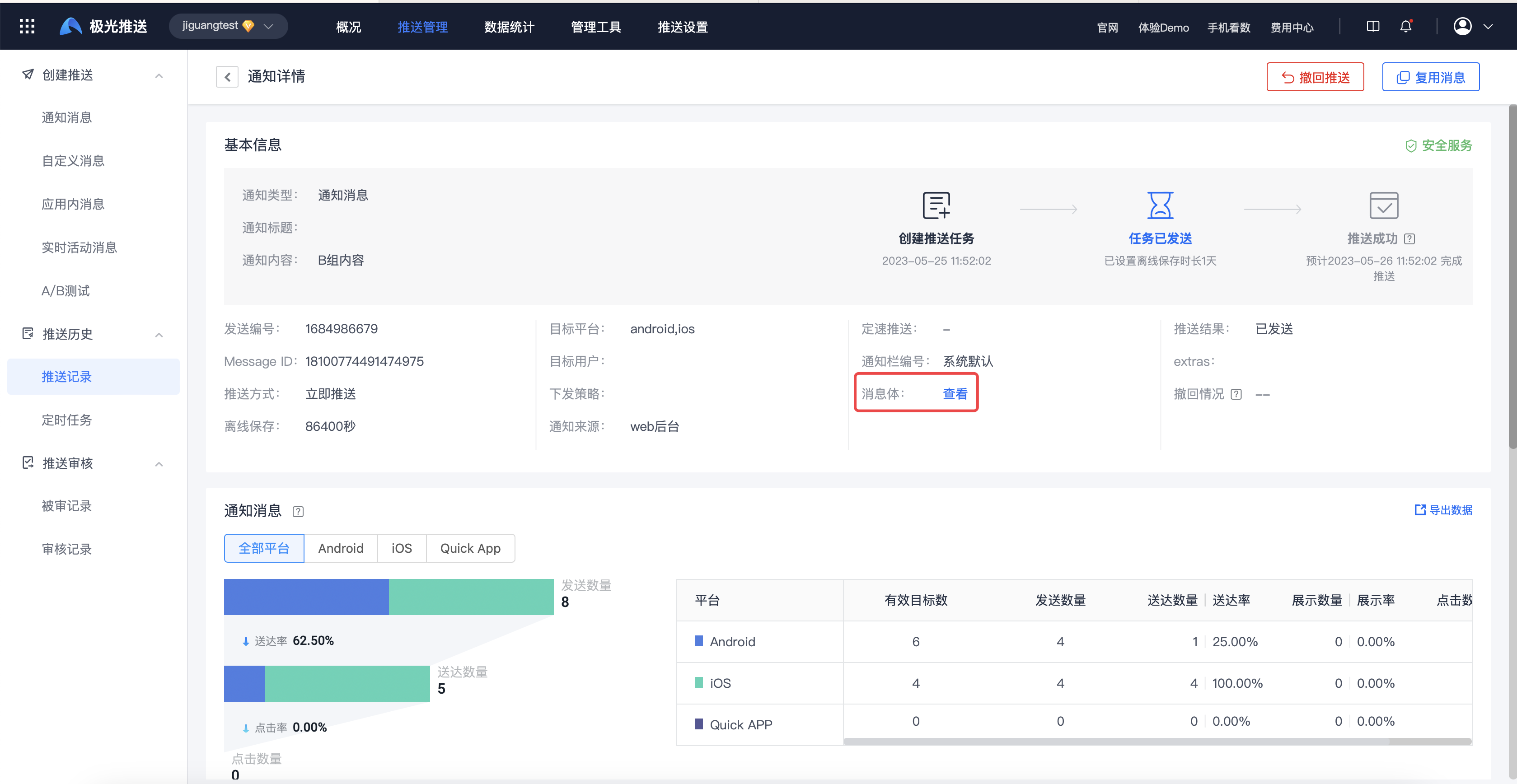The height and width of the screenshot is (784, 1517).
Task: Click help icon beside 撤回情况
Action: (x=1236, y=394)
